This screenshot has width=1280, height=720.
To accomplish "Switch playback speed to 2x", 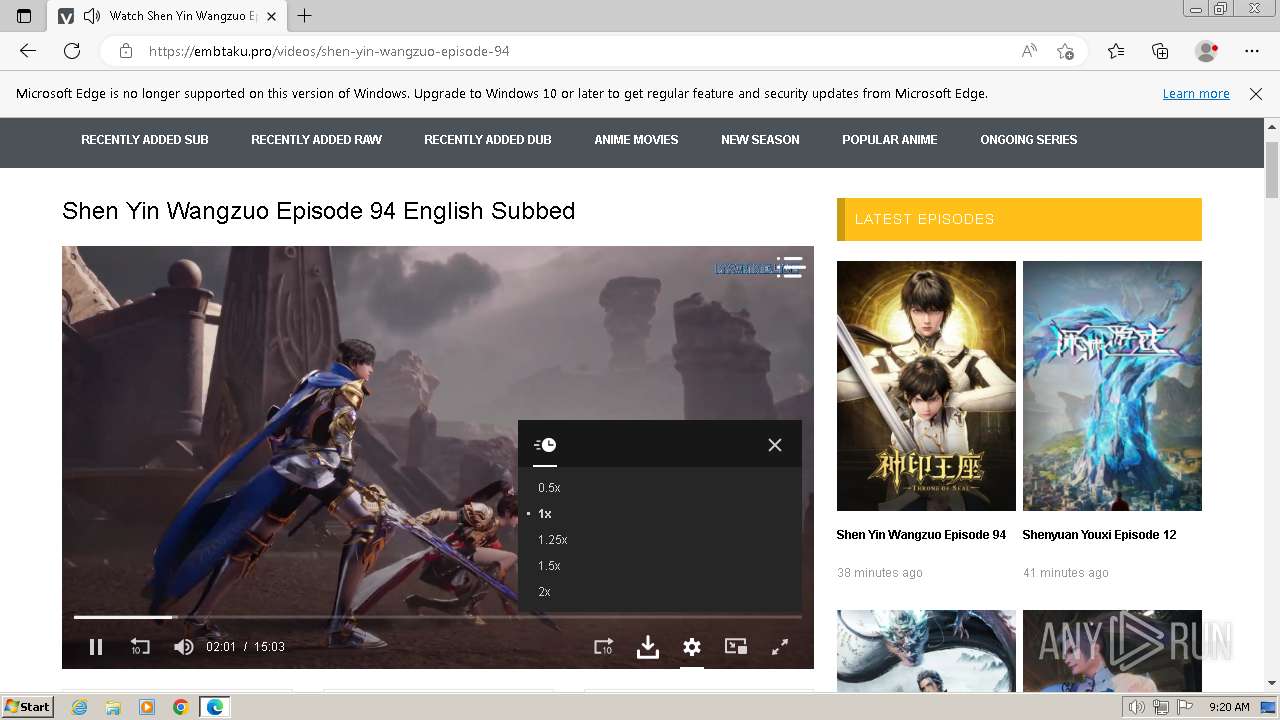I will (x=544, y=592).
